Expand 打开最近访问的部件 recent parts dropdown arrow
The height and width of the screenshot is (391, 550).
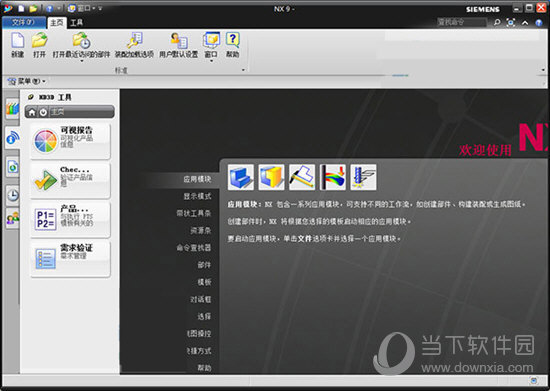point(81,61)
